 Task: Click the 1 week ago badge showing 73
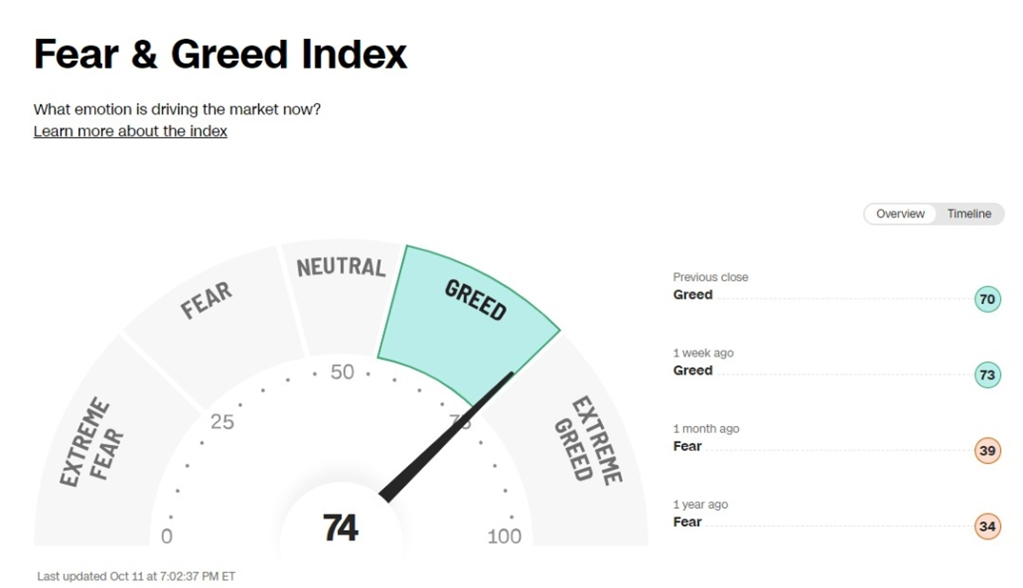tap(987, 375)
